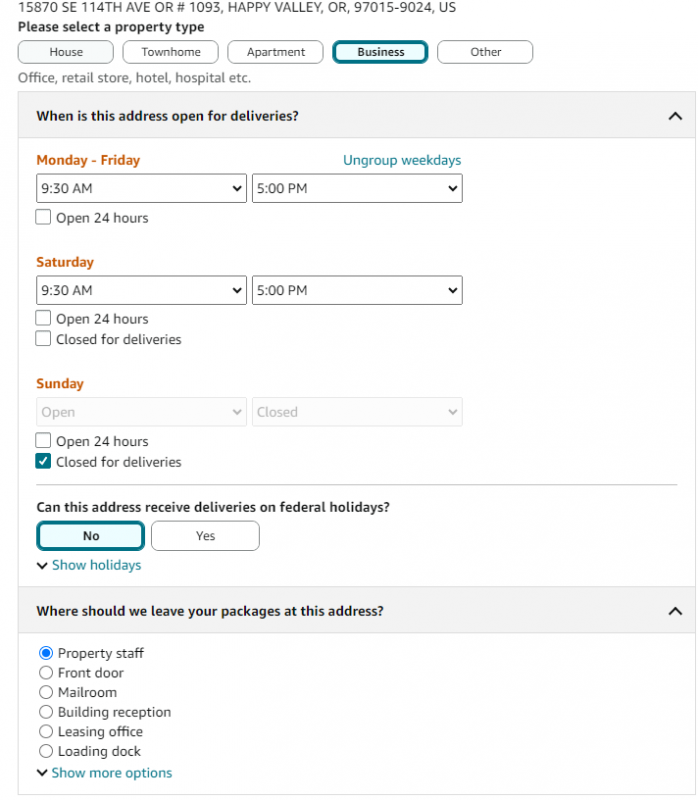Open Saturday closing time dropdown
Viewport: 698px width, 800px height.
pyautogui.click(x=357, y=290)
